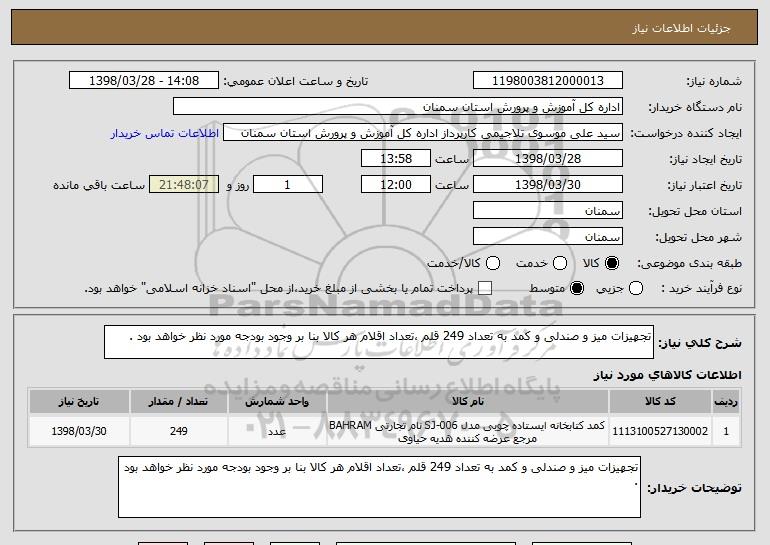Click the استان محل تحویل field
Screen dimensions: 770x545
(548, 211)
